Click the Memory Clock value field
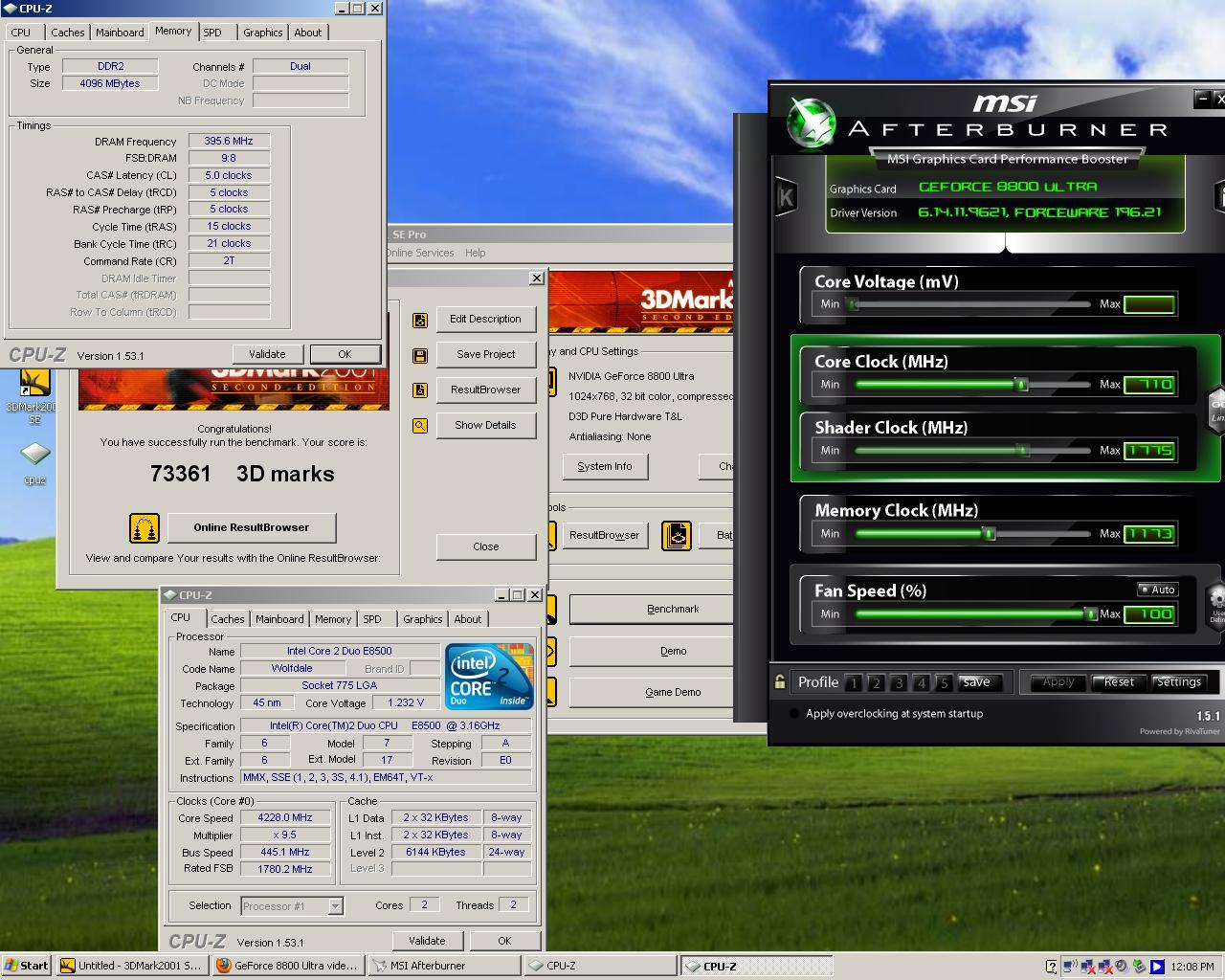This screenshot has height=980, width=1225. pos(1149,534)
